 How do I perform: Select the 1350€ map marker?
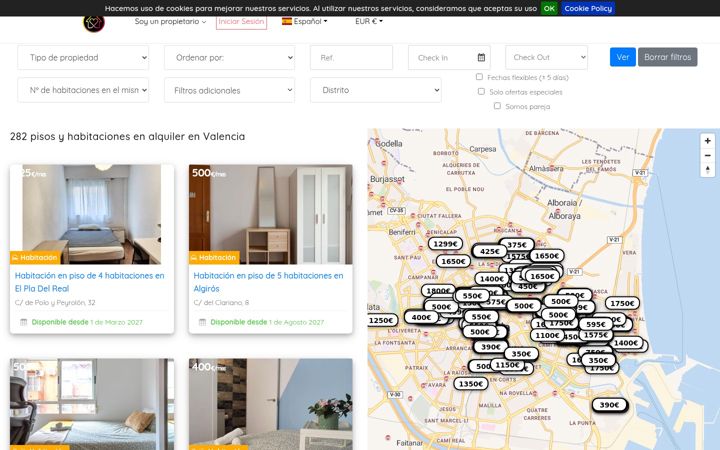tap(471, 383)
